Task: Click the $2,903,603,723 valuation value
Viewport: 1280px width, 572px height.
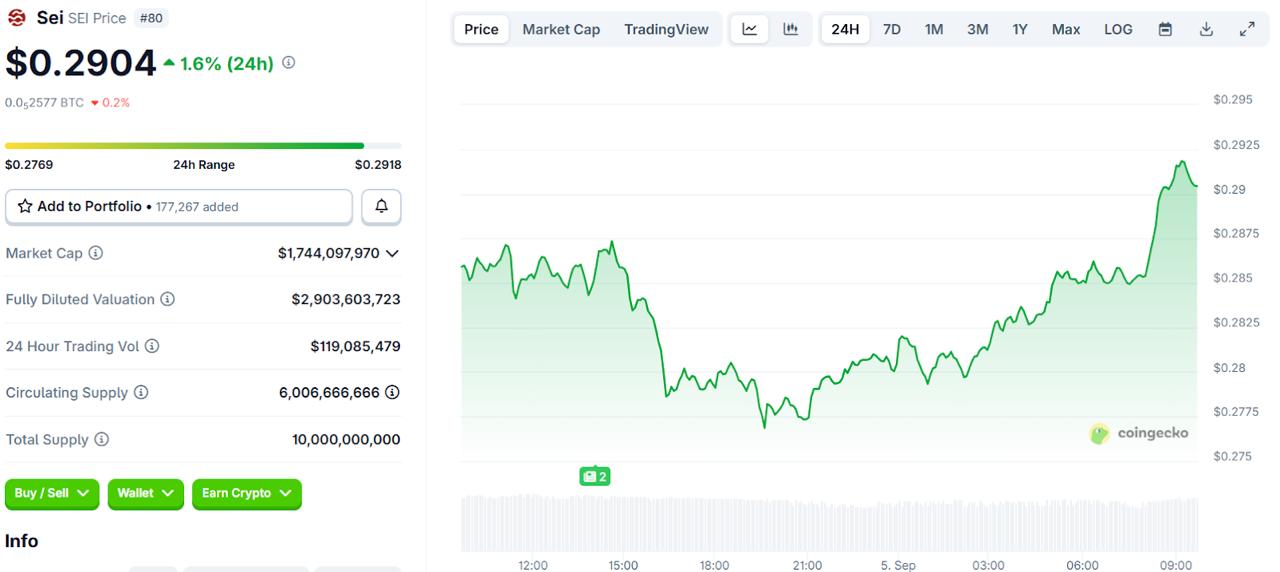Action: coord(346,299)
